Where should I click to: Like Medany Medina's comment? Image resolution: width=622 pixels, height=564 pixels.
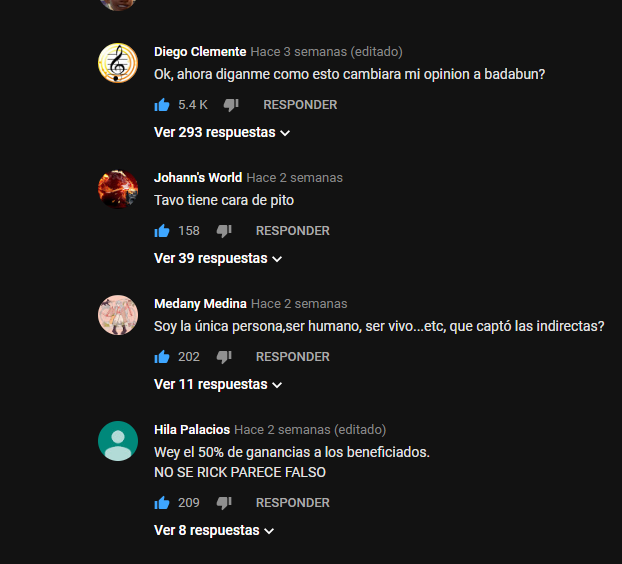(162, 357)
